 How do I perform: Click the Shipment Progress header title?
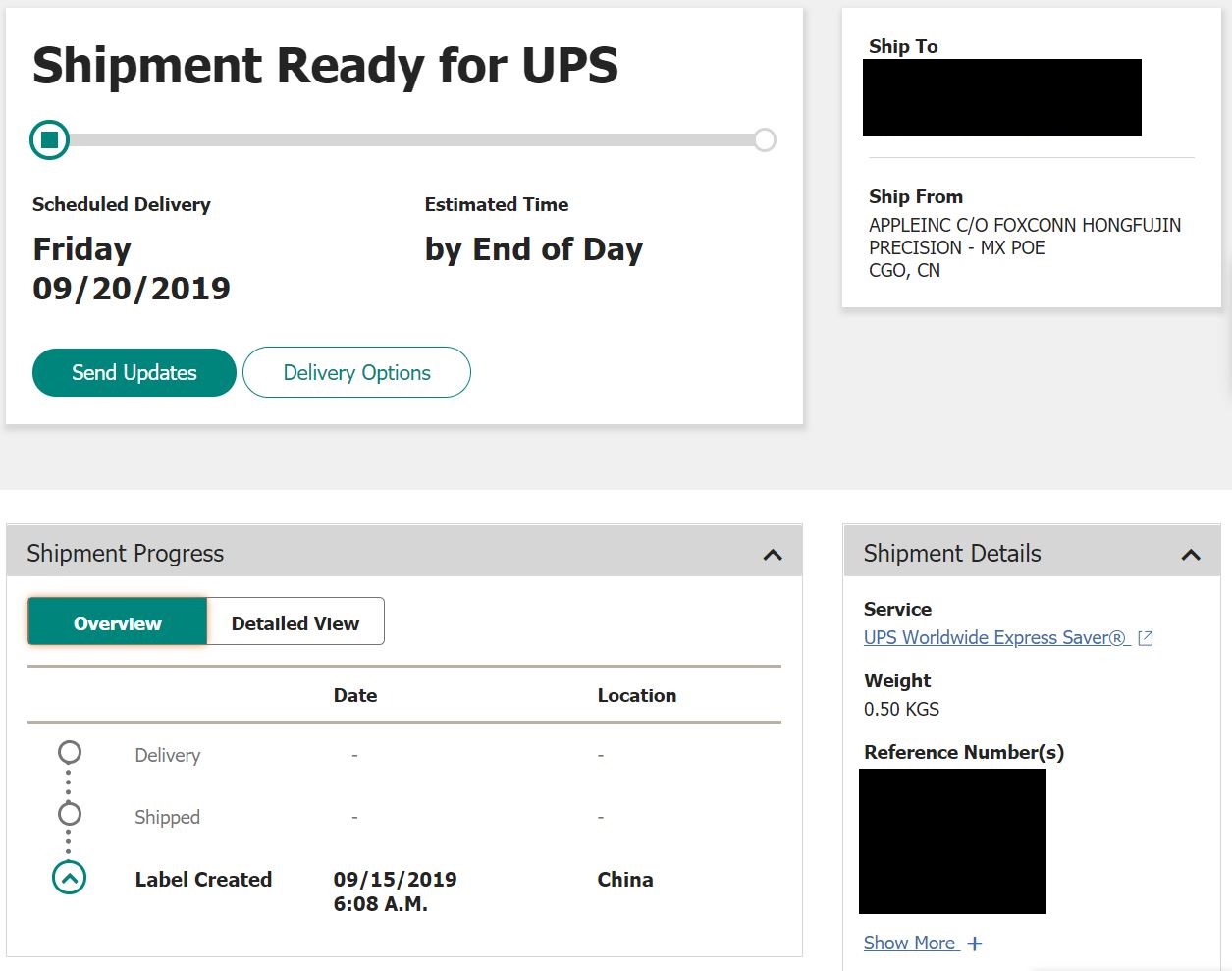pos(126,554)
